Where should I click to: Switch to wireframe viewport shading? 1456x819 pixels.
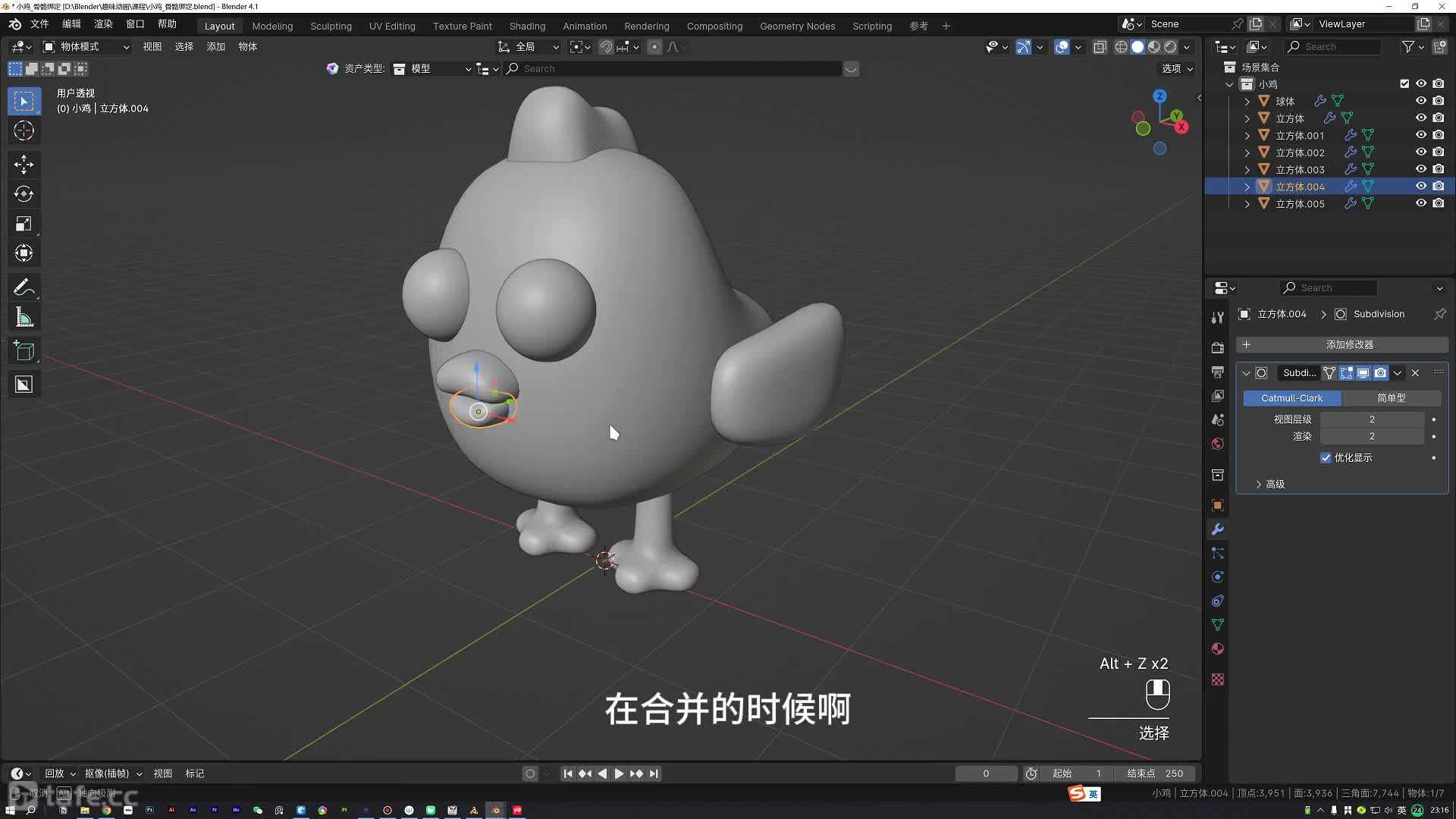pos(1121,47)
